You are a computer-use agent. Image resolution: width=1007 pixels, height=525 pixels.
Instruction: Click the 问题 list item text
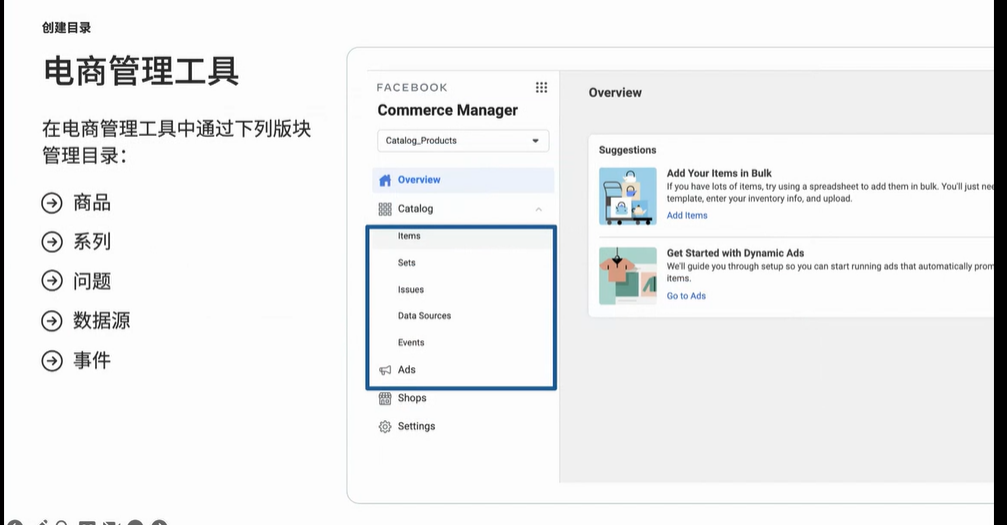[x=92, y=281]
